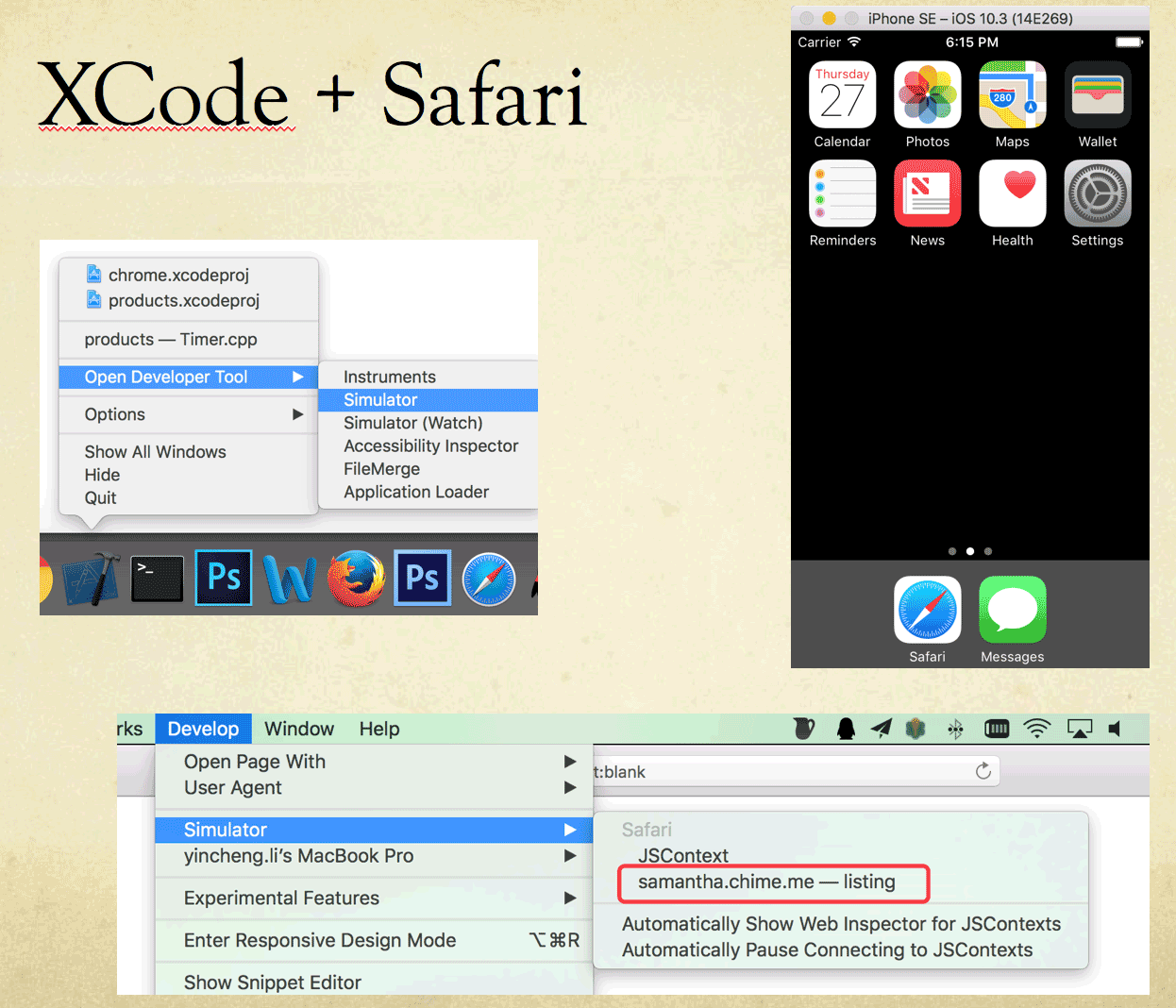Expand Experimental Features submenu arrow
1176x1008 pixels.
pos(570,898)
